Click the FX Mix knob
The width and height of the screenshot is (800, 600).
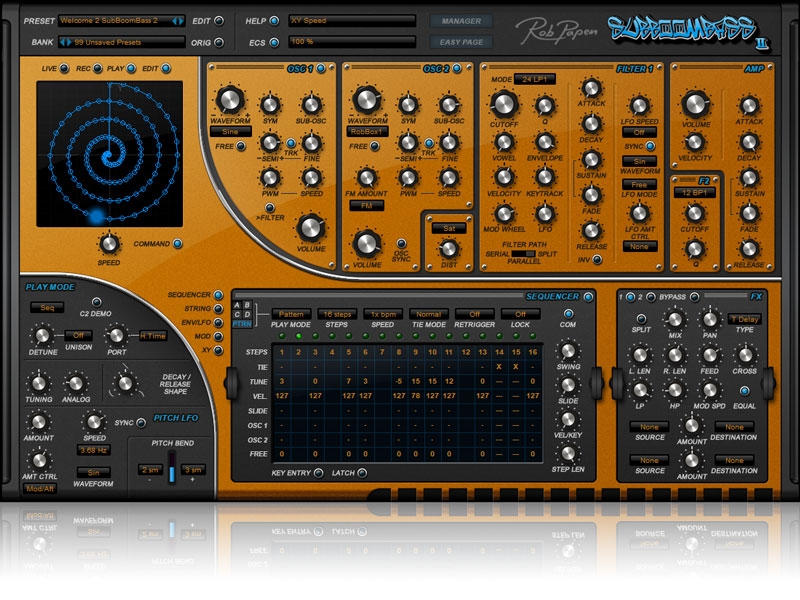pos(674,321)
